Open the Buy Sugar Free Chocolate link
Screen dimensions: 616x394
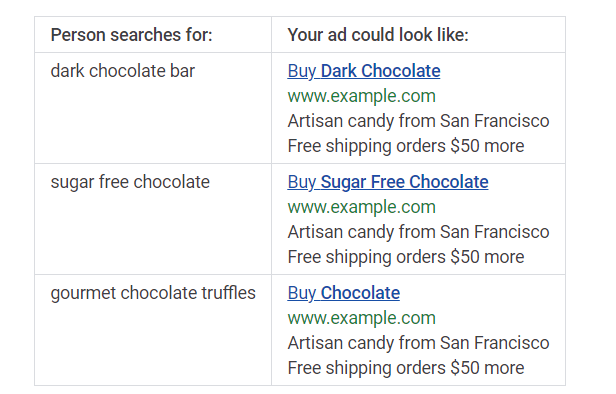pyautogui.click(x=388, y=182)
